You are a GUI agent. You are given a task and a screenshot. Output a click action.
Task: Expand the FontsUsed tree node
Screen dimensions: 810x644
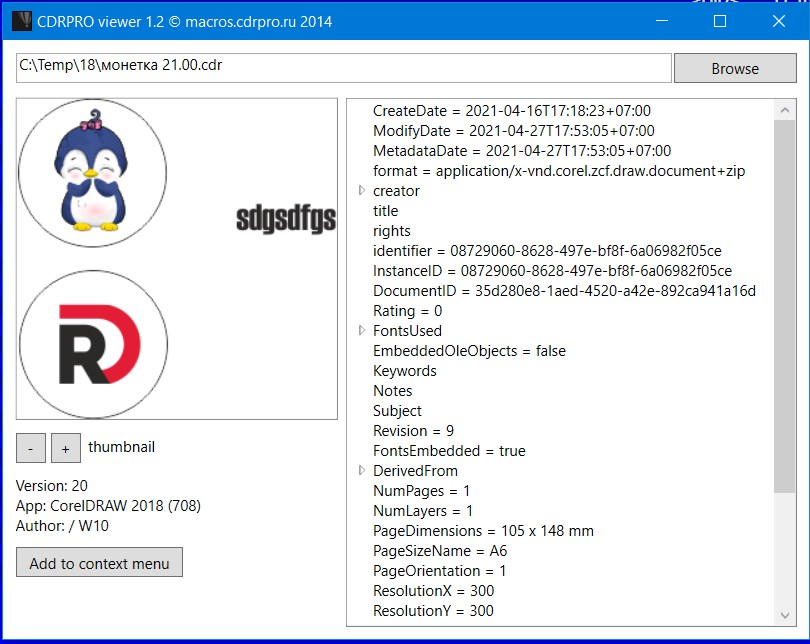[362, 331]
